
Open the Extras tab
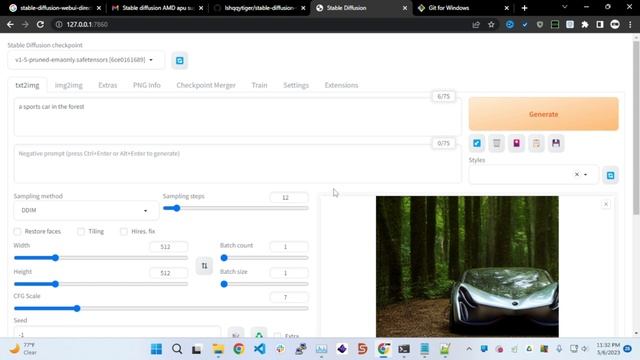108,85
